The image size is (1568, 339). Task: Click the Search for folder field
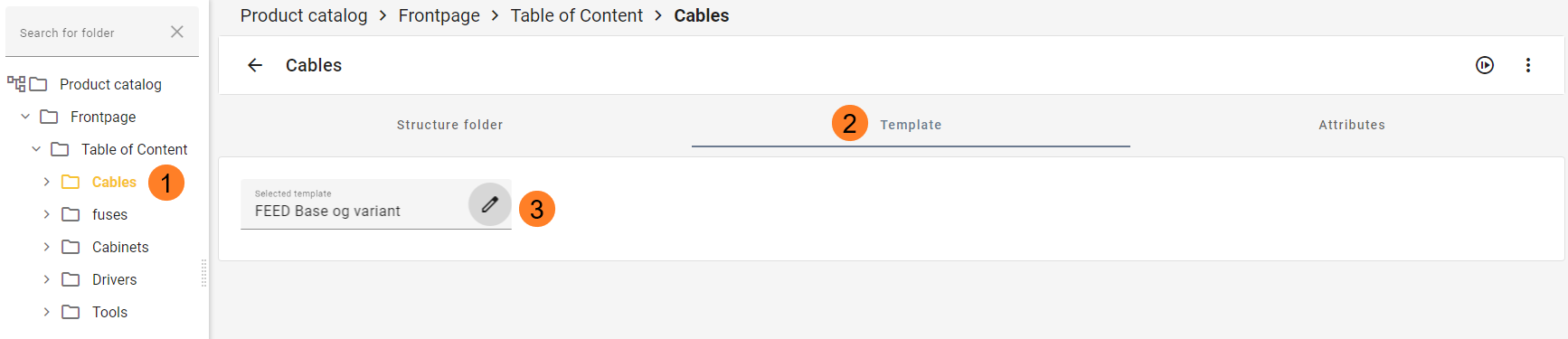[x=90, y=33]
